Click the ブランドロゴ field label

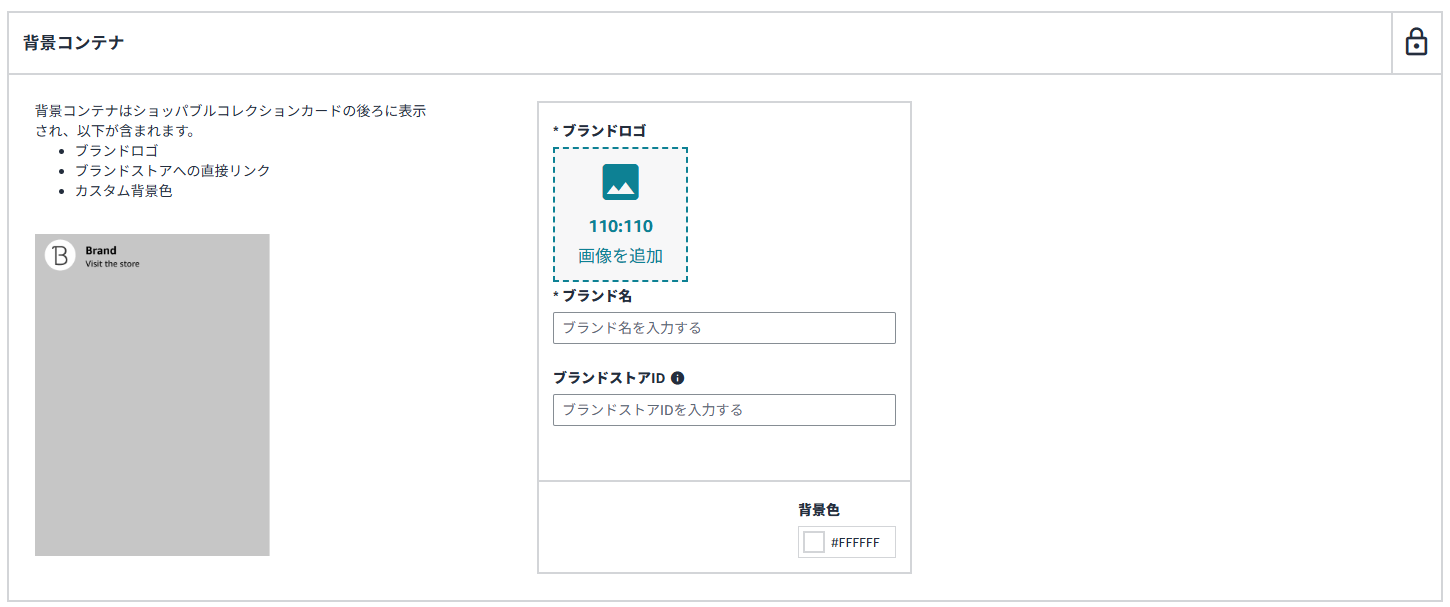pyautogui.click(x=603, y=131)
